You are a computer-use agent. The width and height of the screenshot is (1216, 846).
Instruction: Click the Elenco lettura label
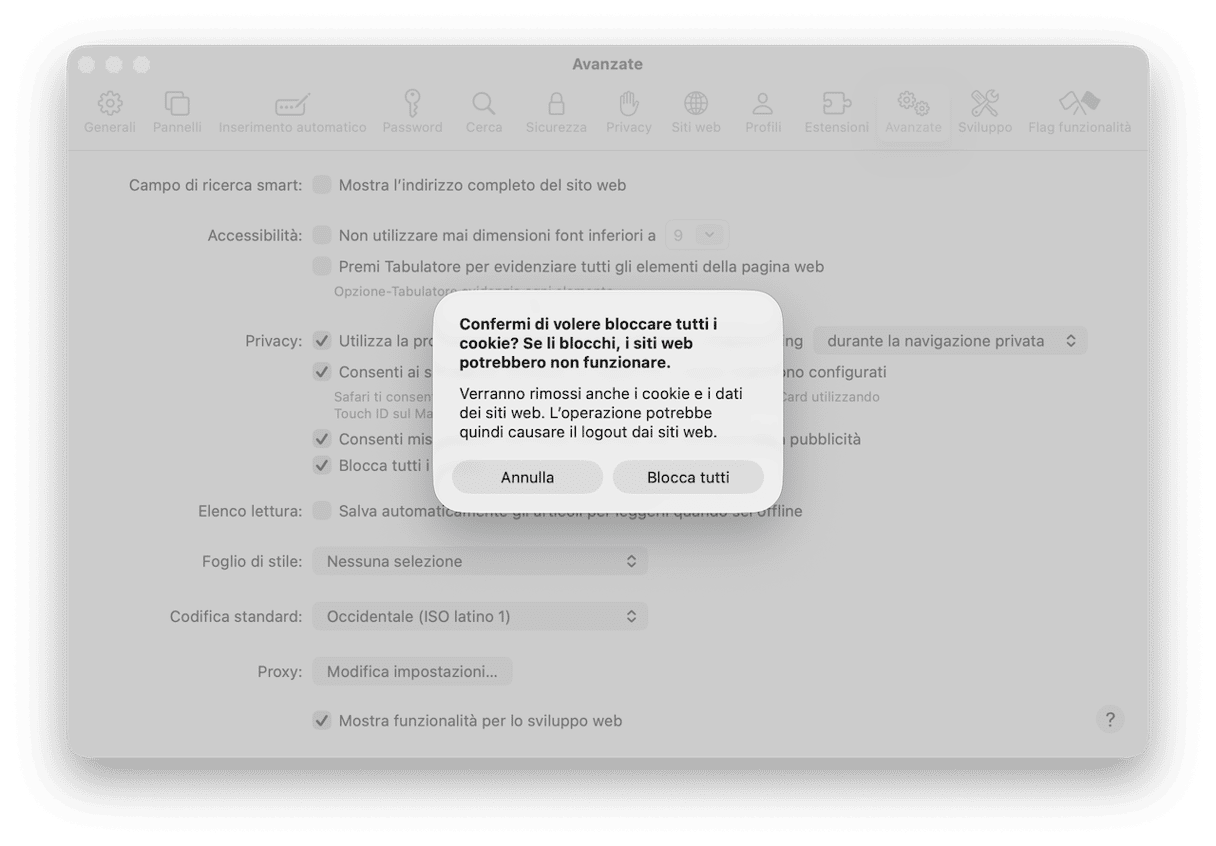(x=250, y=511)
